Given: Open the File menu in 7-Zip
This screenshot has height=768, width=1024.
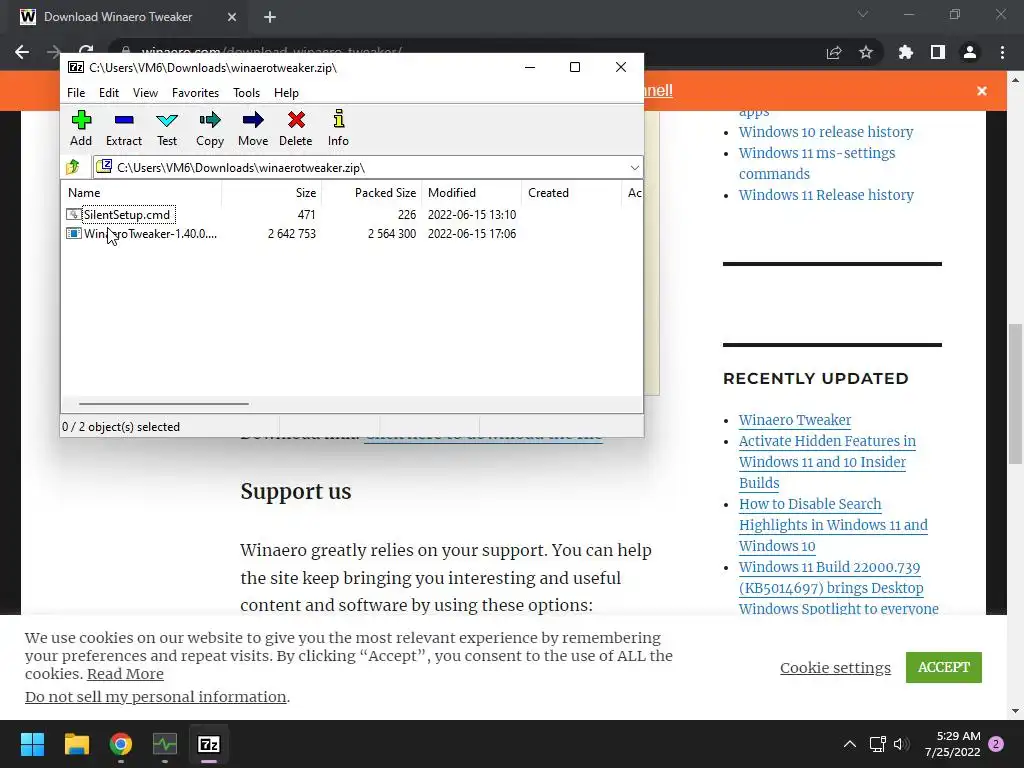Looking at the screenshot, I should tap(76, 93).
